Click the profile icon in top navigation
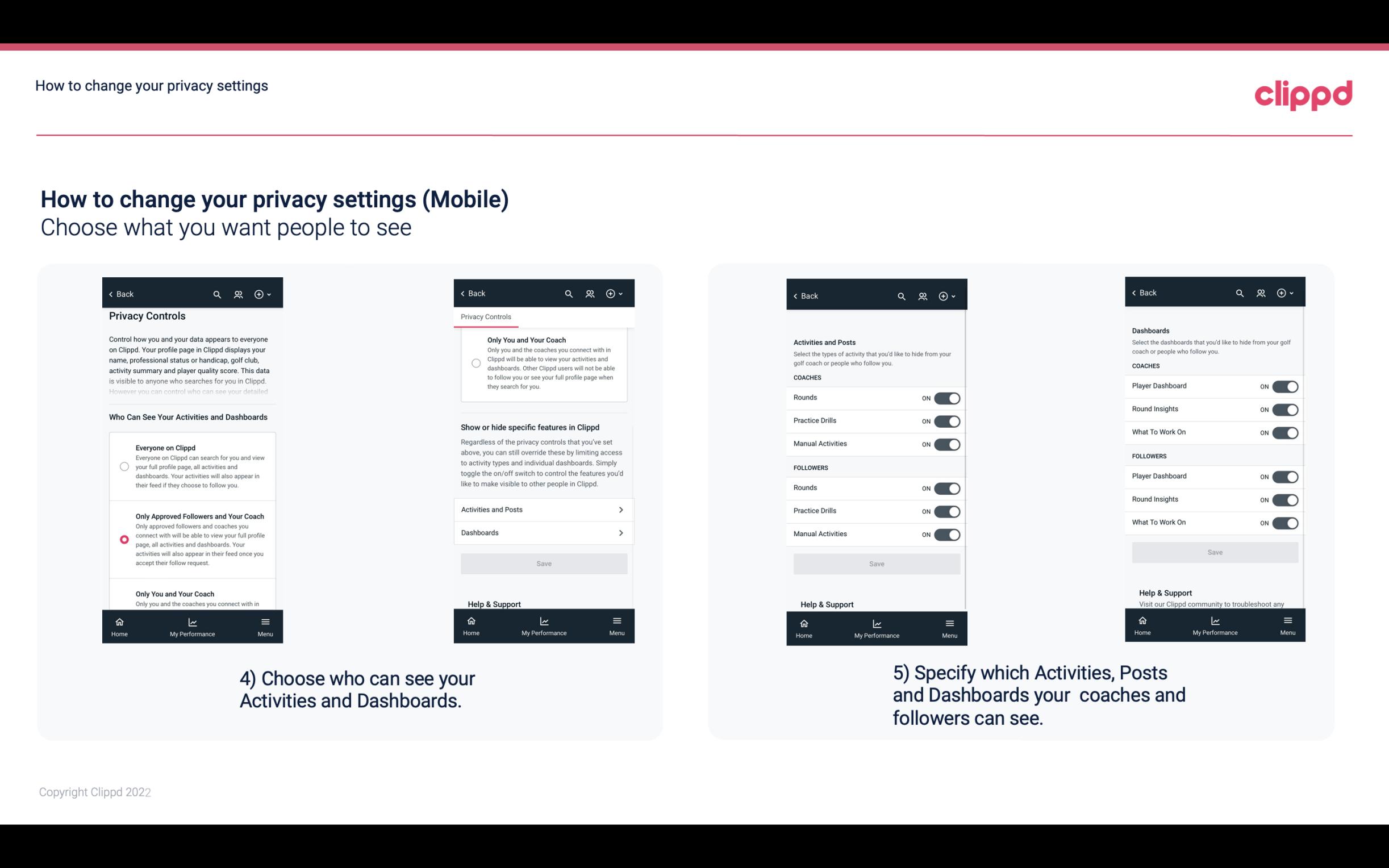 pos(239,294)
